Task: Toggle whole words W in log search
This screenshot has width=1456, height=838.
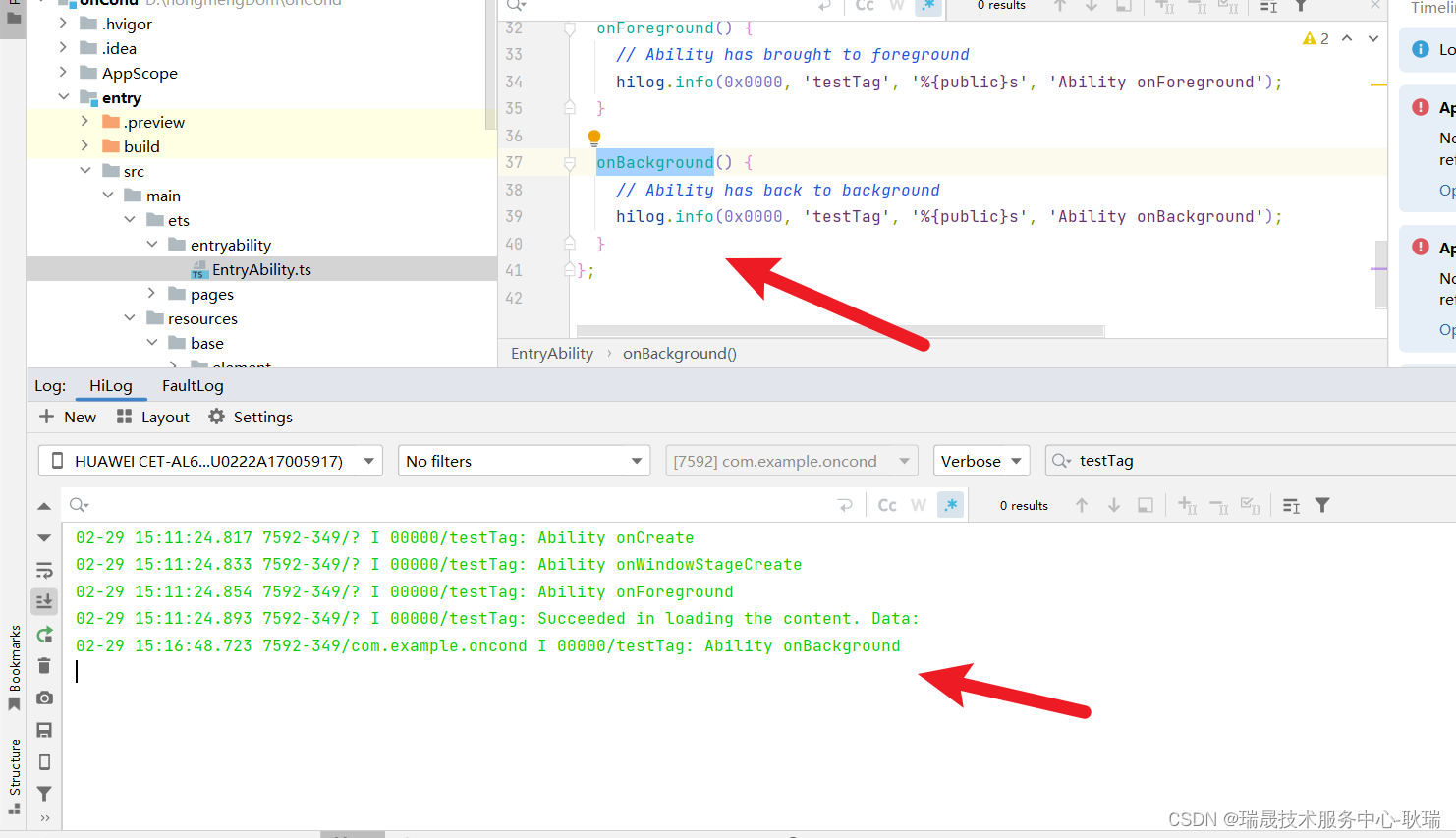Action: 919,505
